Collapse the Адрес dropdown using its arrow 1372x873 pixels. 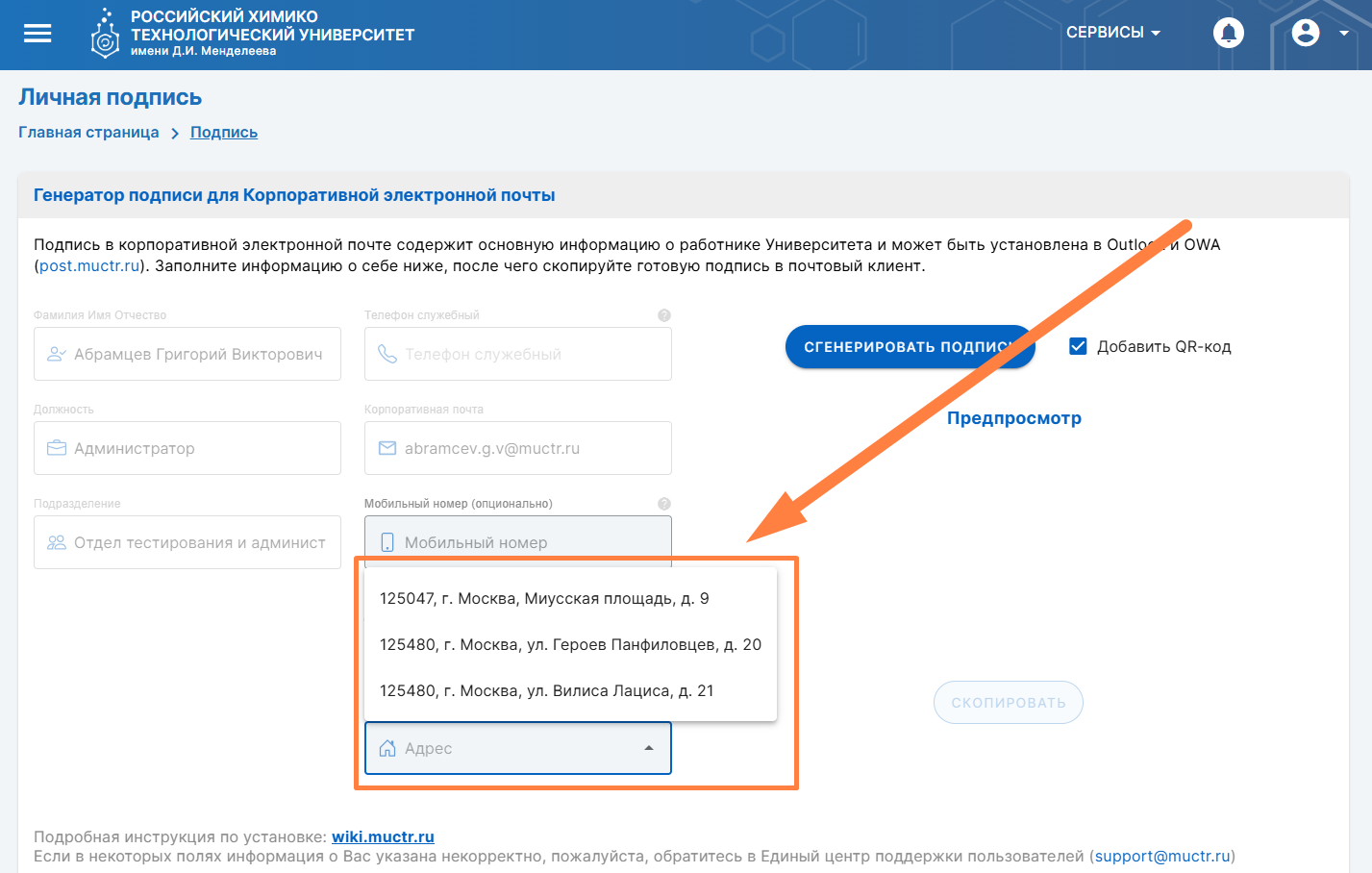pos(649,748)
